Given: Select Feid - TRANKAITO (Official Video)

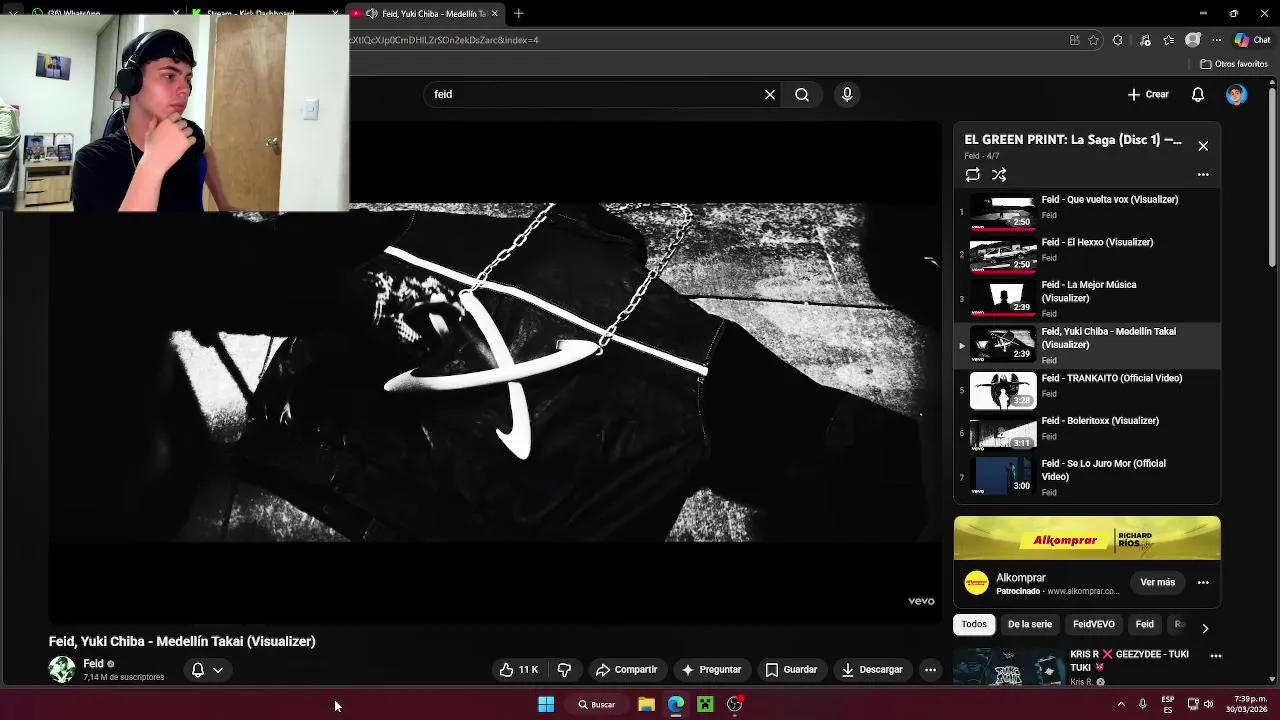Looking at the screenshot, I should [1087, 390].
